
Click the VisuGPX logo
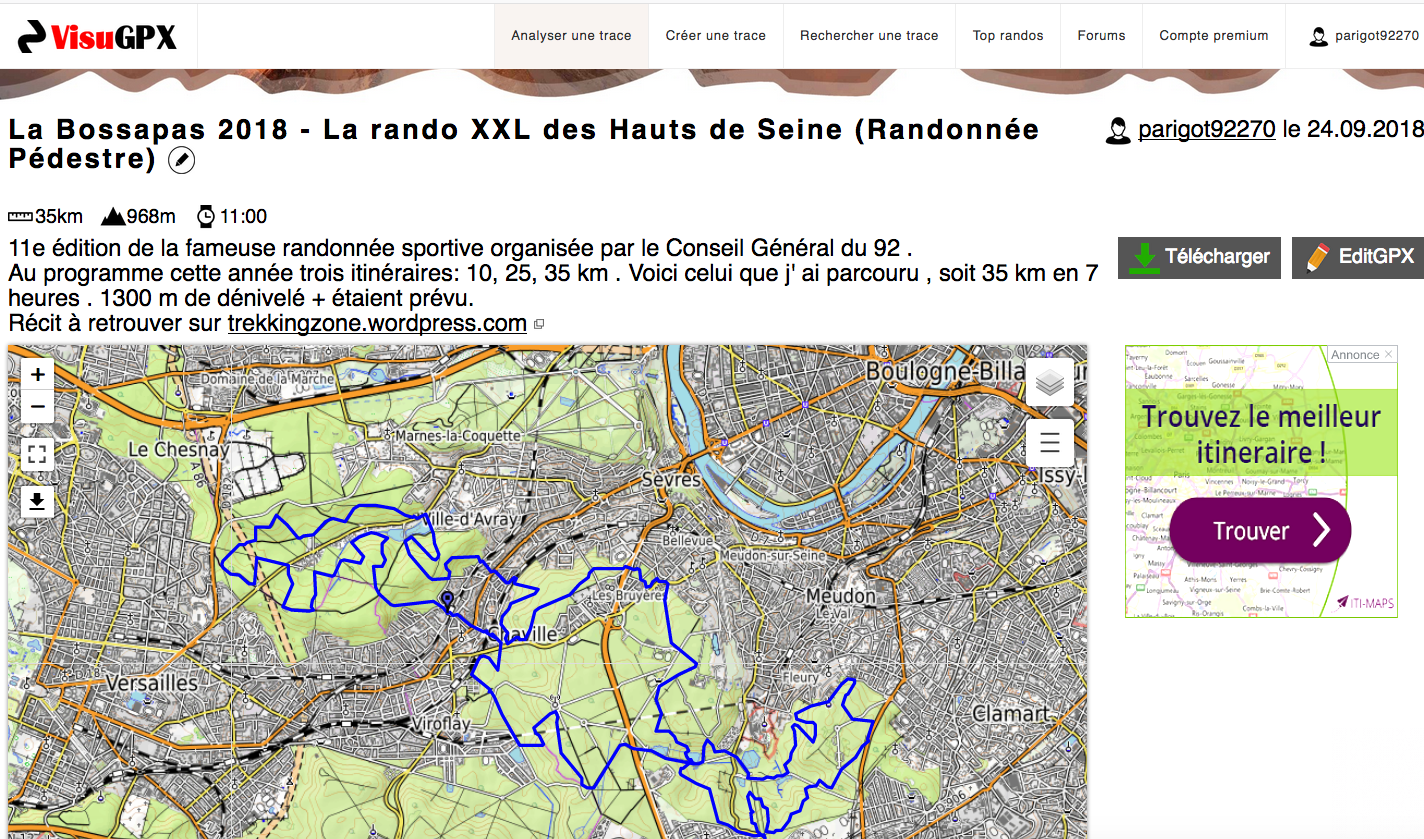point(98,37)
